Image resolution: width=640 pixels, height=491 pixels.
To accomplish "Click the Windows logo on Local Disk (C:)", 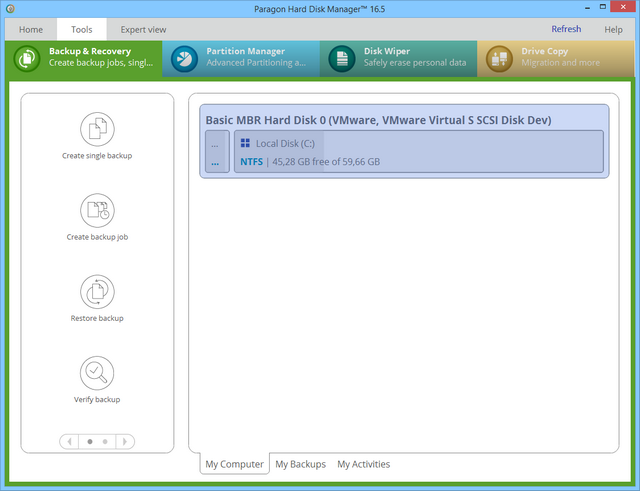I will click(x=245, y=143).
